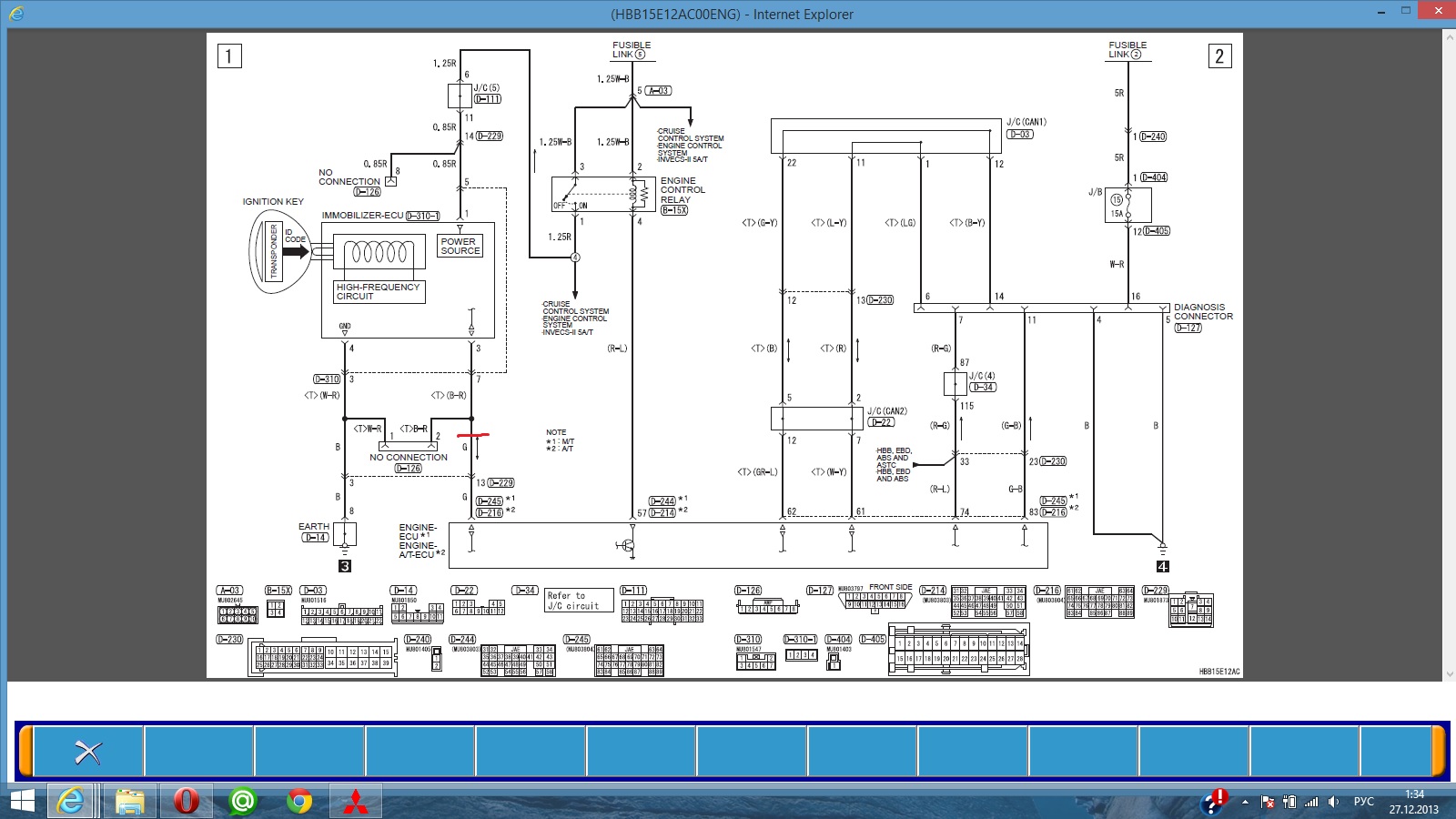The height and width of the screenshot is (819, 1456).
Task: Open the green @ mail agent icon
Action: pos(242,802)
